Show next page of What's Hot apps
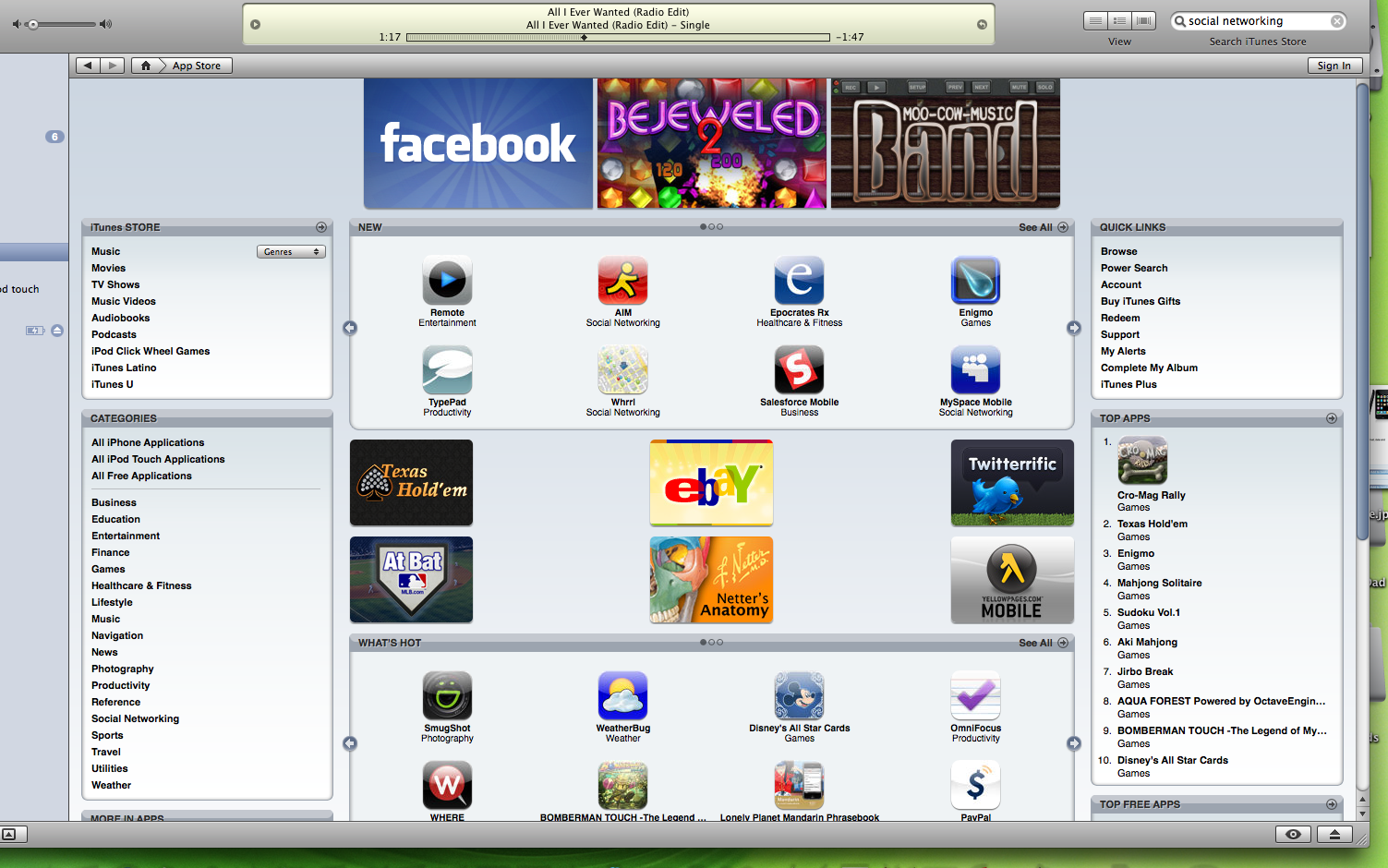This screenshot has width=1388, height=868. (1073, 743)
